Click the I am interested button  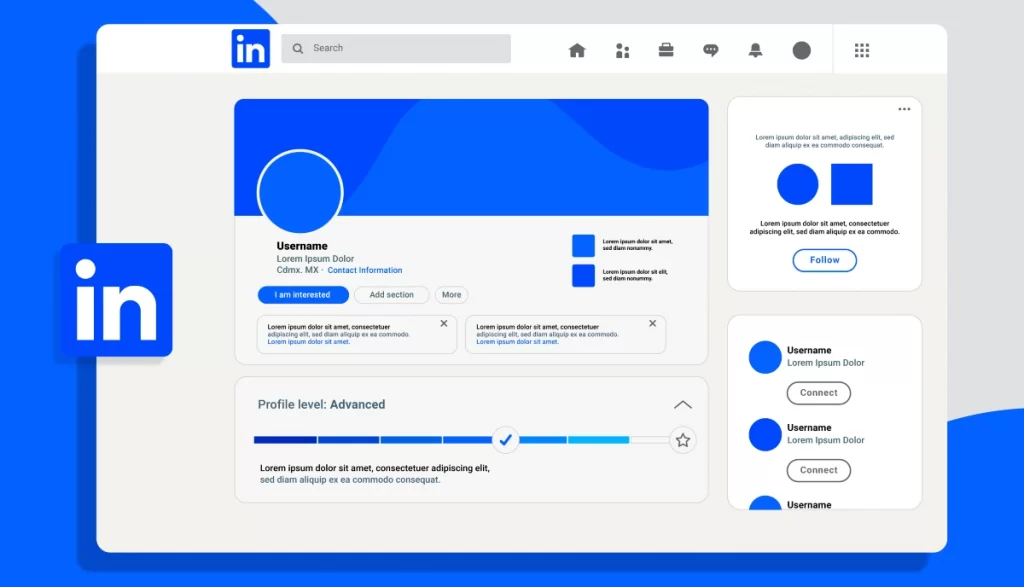tap(303, 294)
